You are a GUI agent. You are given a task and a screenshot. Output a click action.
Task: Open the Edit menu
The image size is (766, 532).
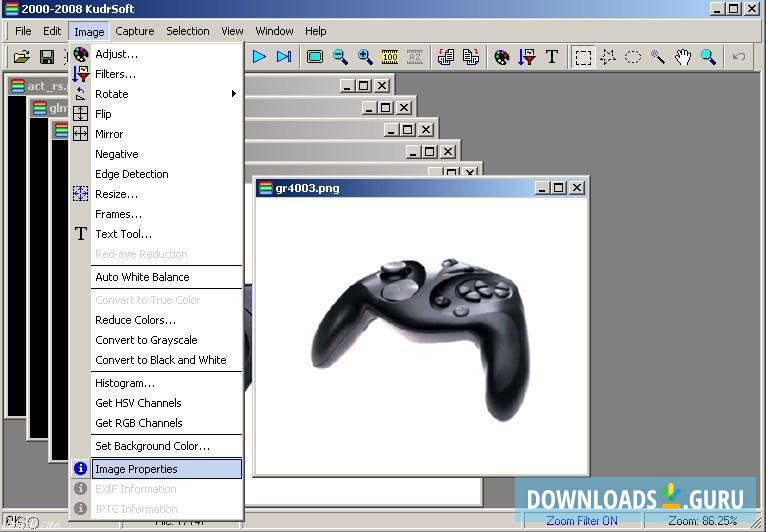(x=52, y=31)
